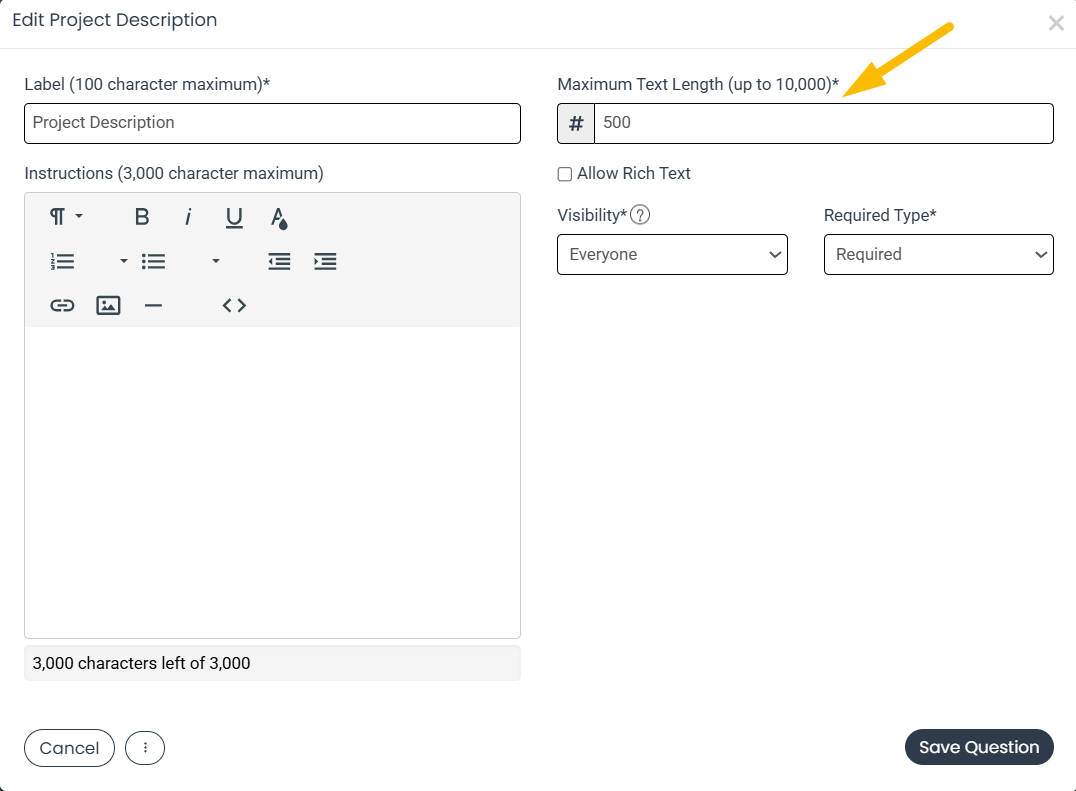Image resolution: width=1076 pixels, height=791 pixels.
Task: Open the more options three-dot button
Action: (x=145, y=748)
